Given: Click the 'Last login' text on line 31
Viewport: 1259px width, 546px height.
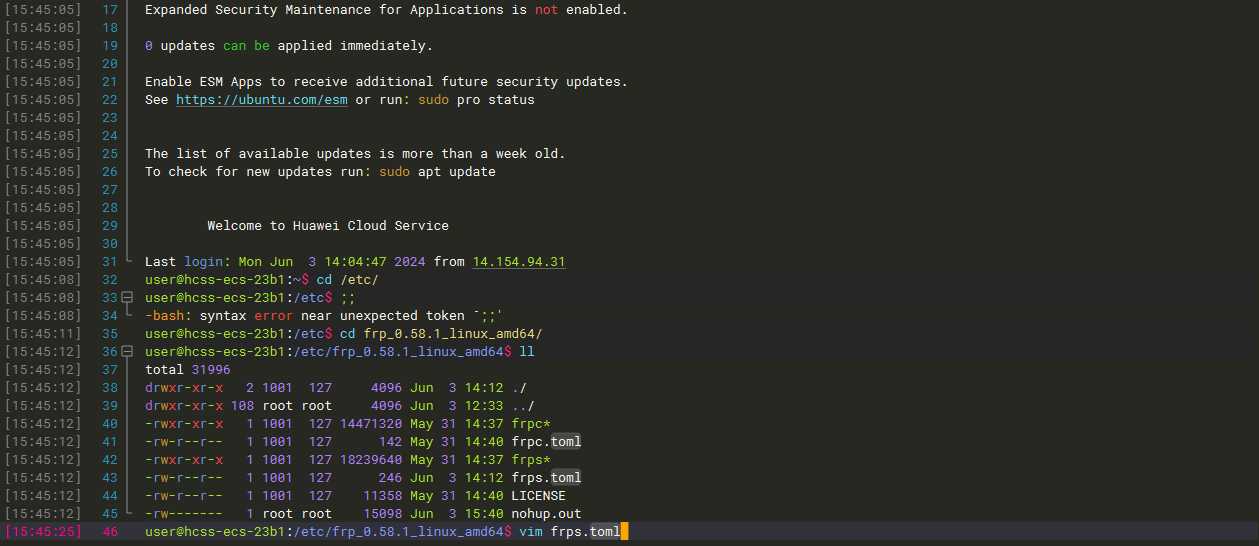Looking at the screenshot, I should [184, 262].
